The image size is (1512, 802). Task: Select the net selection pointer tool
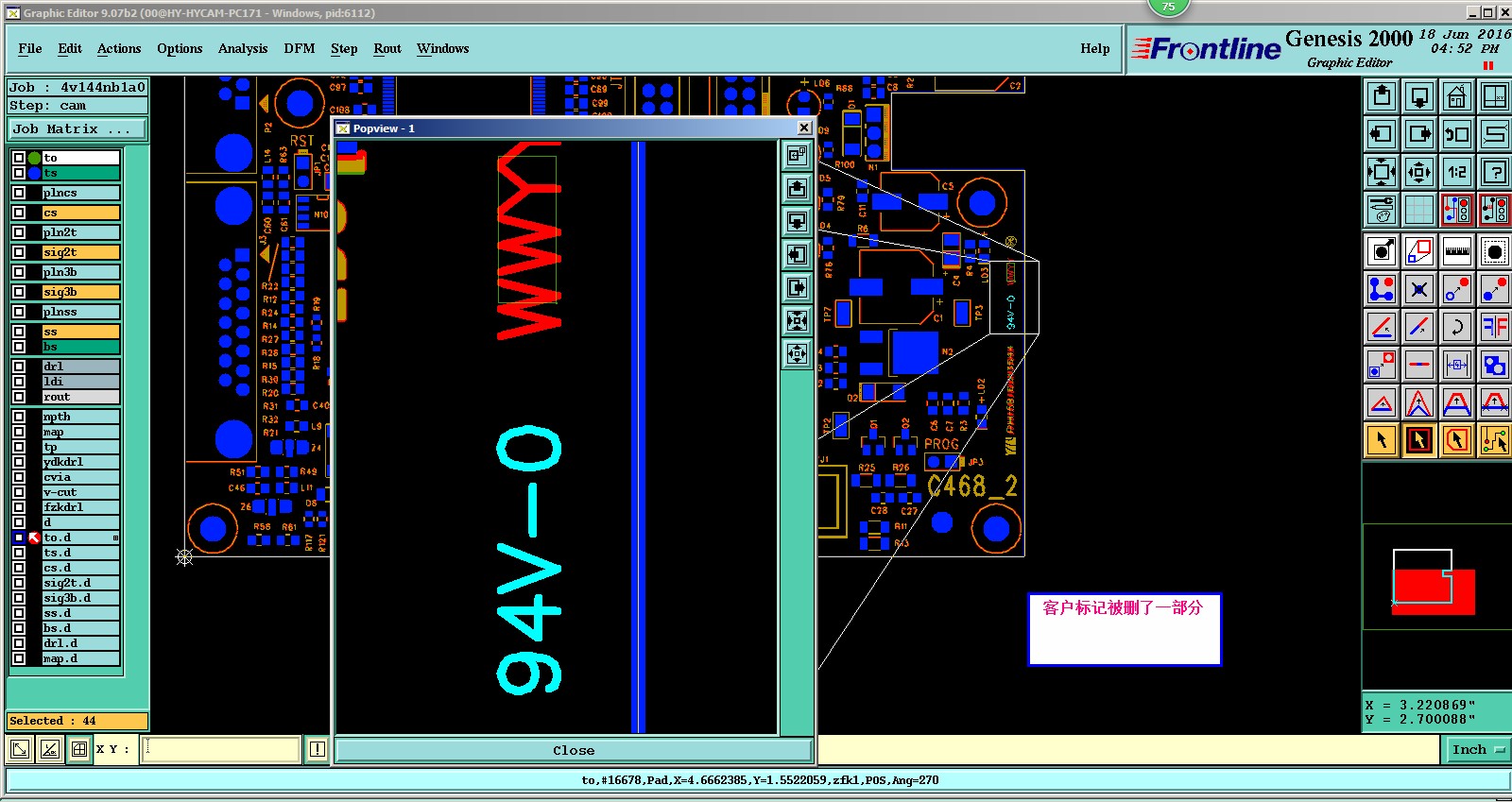1495,440
